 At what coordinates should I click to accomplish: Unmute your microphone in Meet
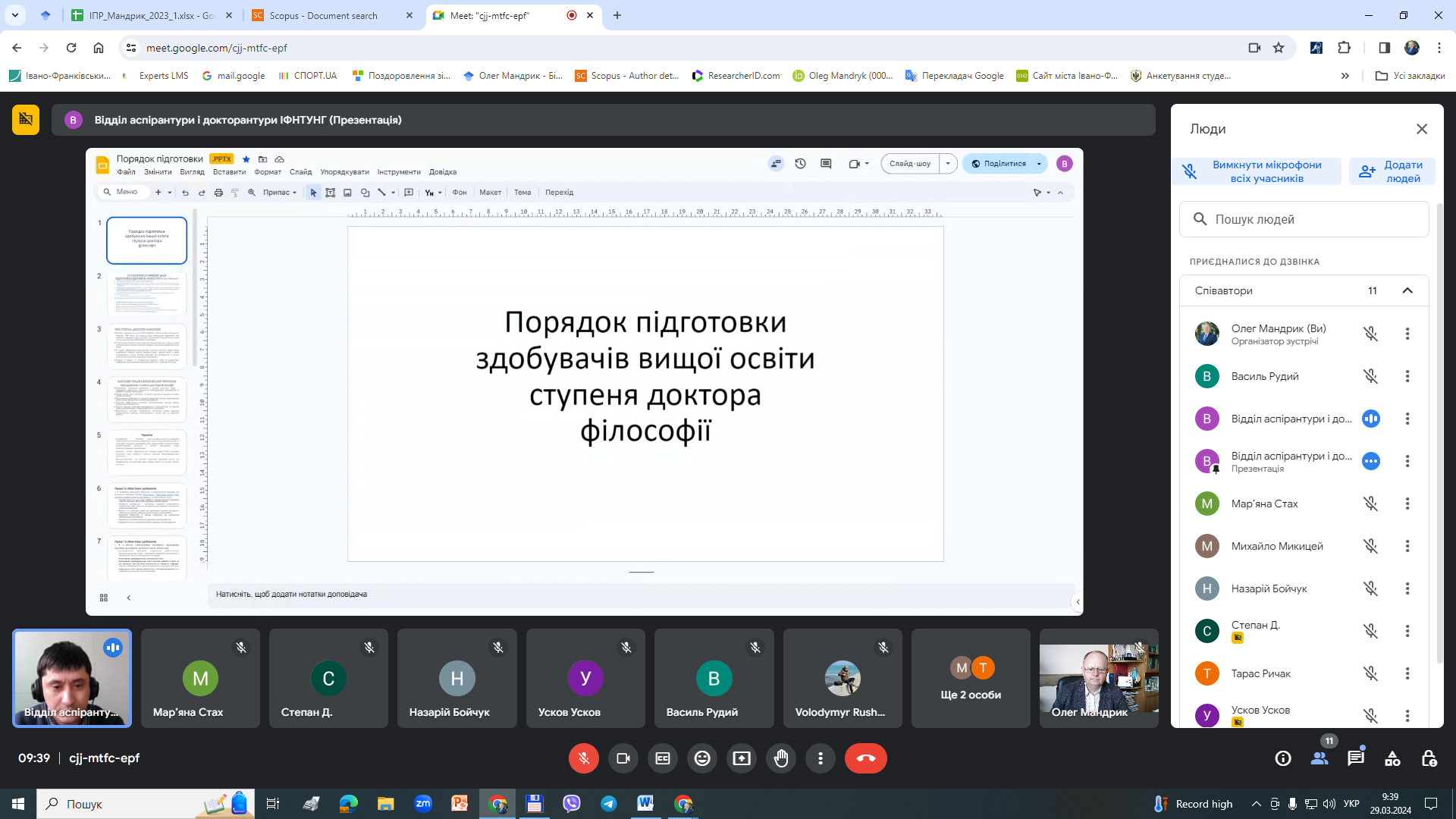(583, 758)
